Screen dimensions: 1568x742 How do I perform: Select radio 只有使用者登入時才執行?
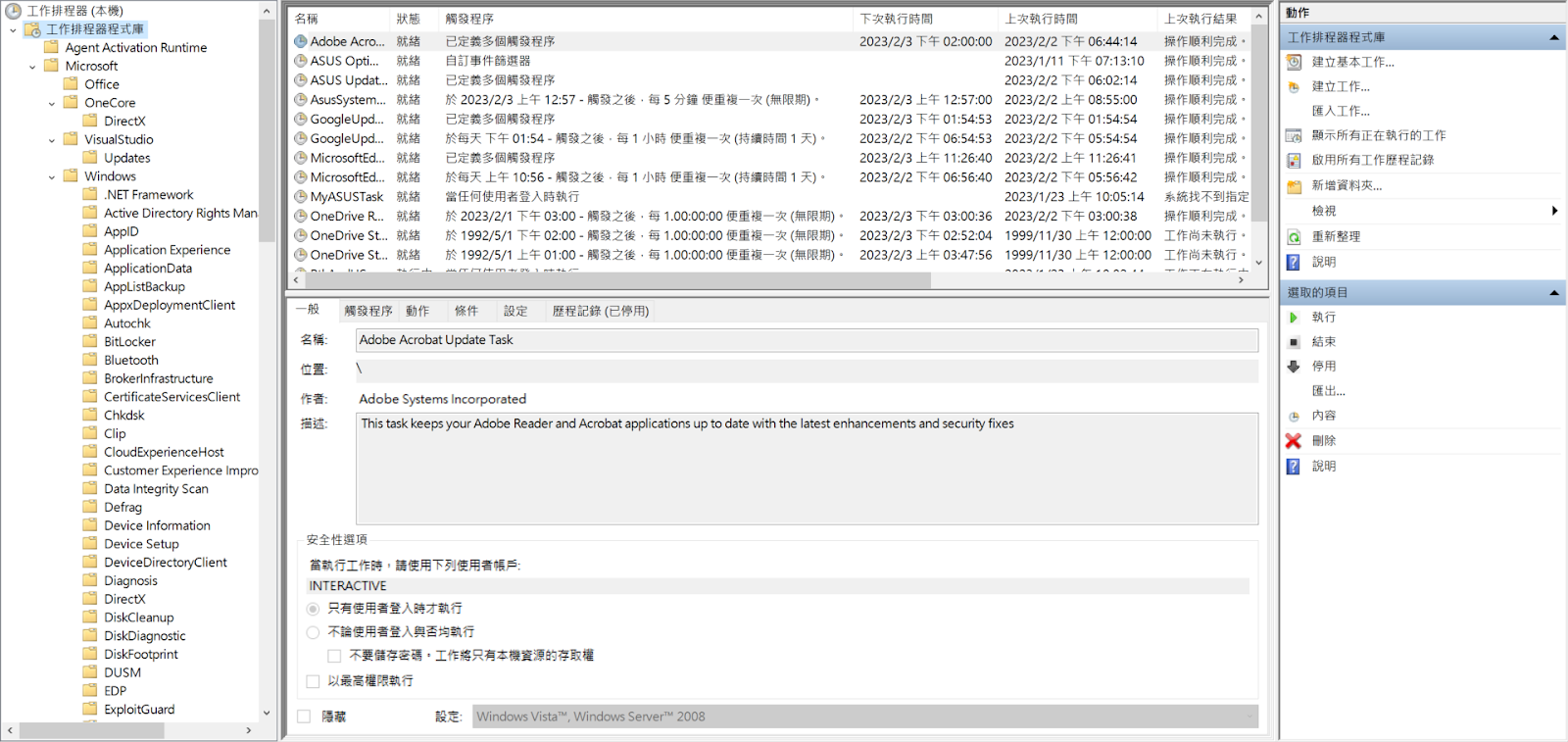click(x=313, y=609)
